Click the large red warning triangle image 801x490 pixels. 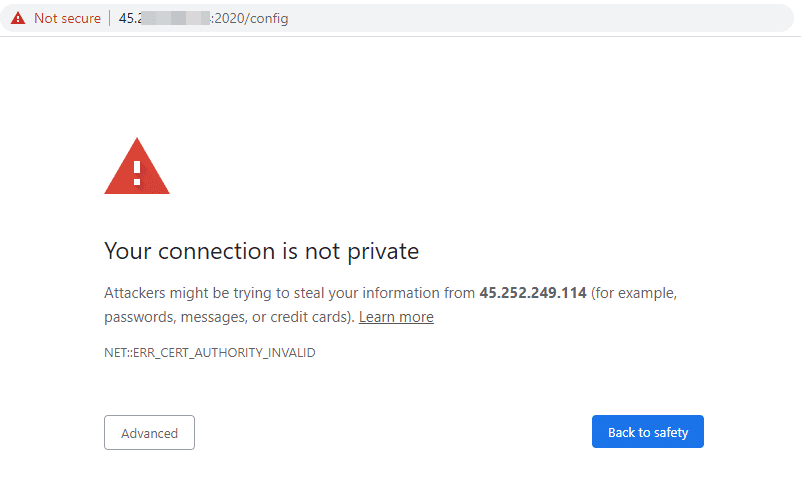pos(137,167)
